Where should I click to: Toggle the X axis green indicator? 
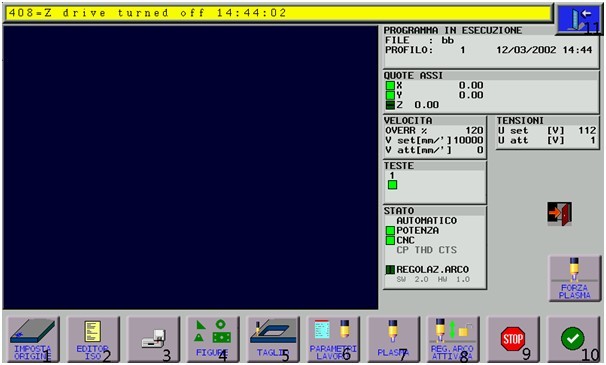point(390,85)
